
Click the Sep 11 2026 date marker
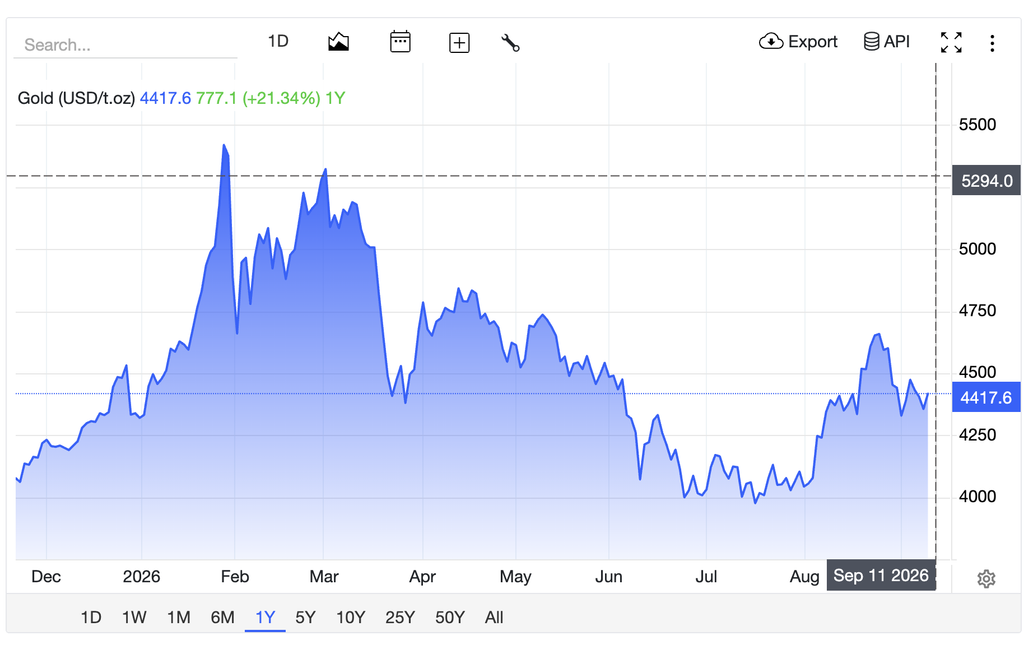[x=881, y=575]
